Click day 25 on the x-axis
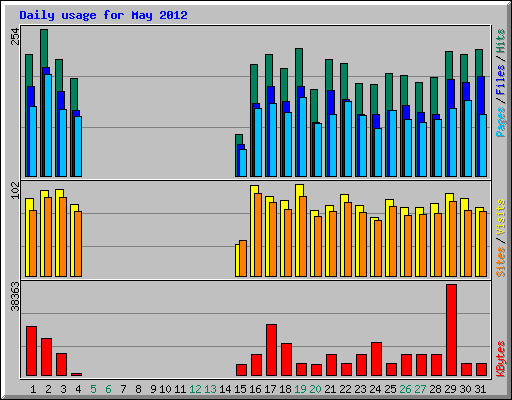This screenshot has height=400, width=512. 390,389
